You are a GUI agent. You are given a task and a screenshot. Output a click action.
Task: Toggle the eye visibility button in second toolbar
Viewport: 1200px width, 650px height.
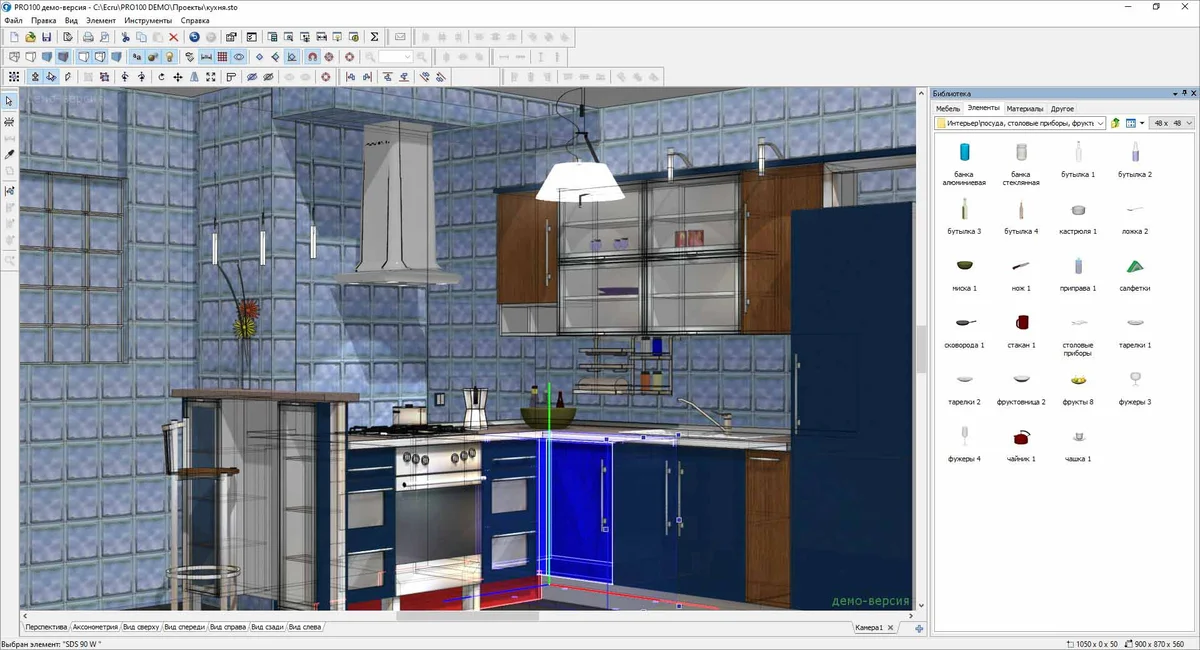click(x=239, y=57)
